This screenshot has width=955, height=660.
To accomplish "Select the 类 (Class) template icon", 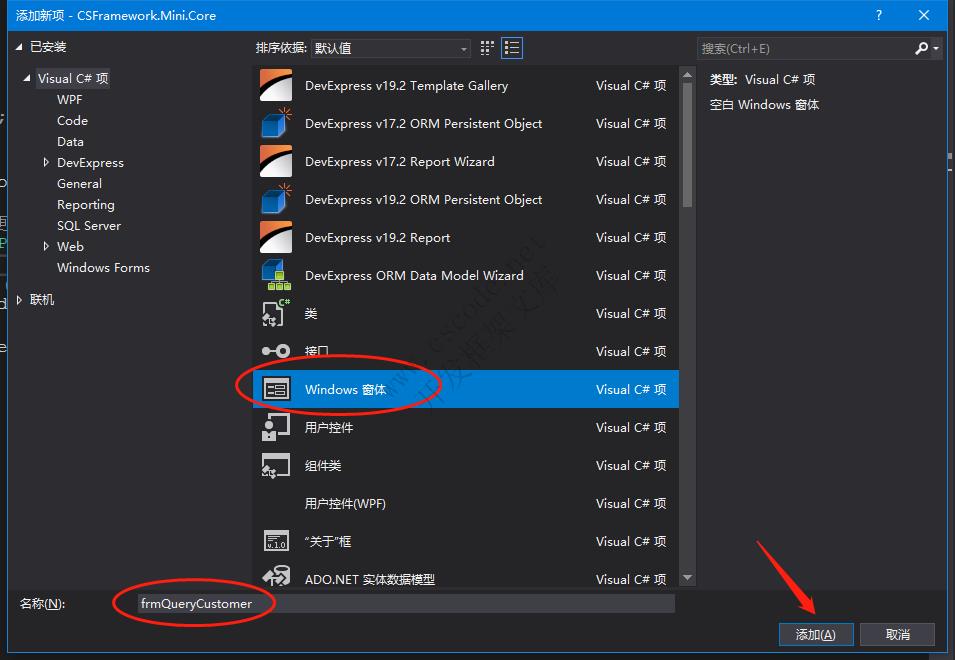I will [x=275, y=313].
